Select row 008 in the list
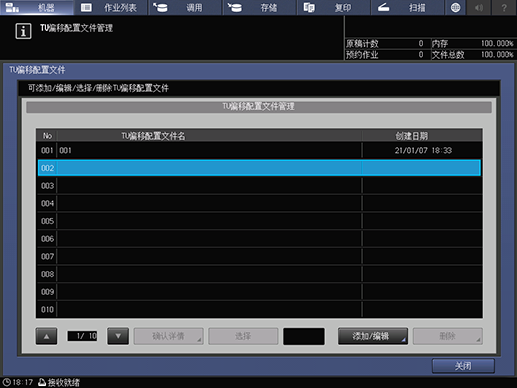517x388 pixels. click(259, 274)
